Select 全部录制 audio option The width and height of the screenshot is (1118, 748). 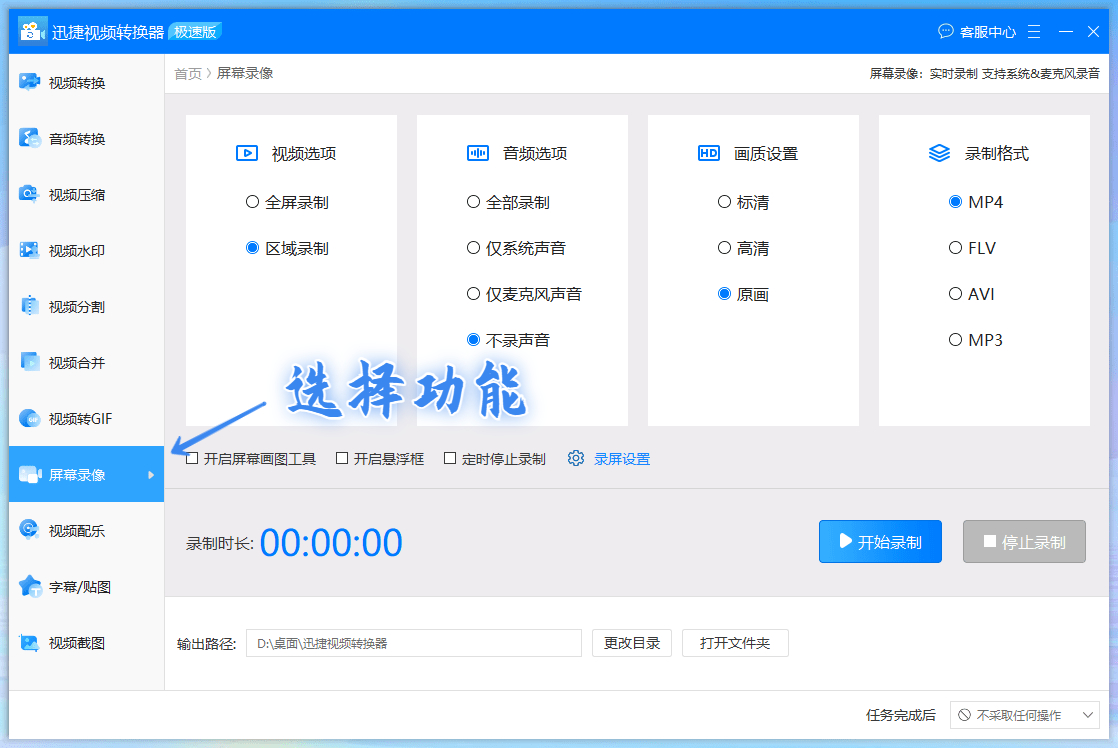click(x=508, y=203)
